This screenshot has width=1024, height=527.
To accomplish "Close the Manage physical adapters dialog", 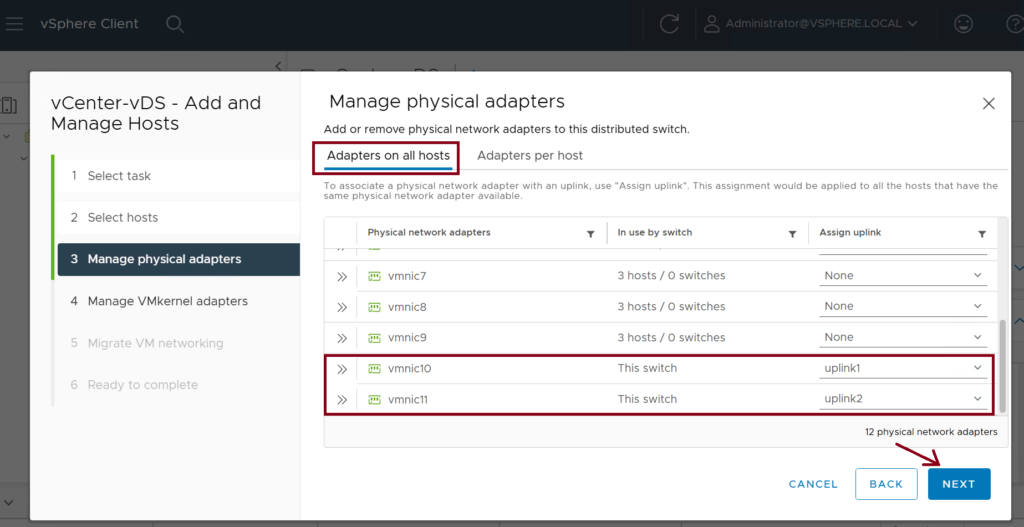I will [x=989, y=103].
